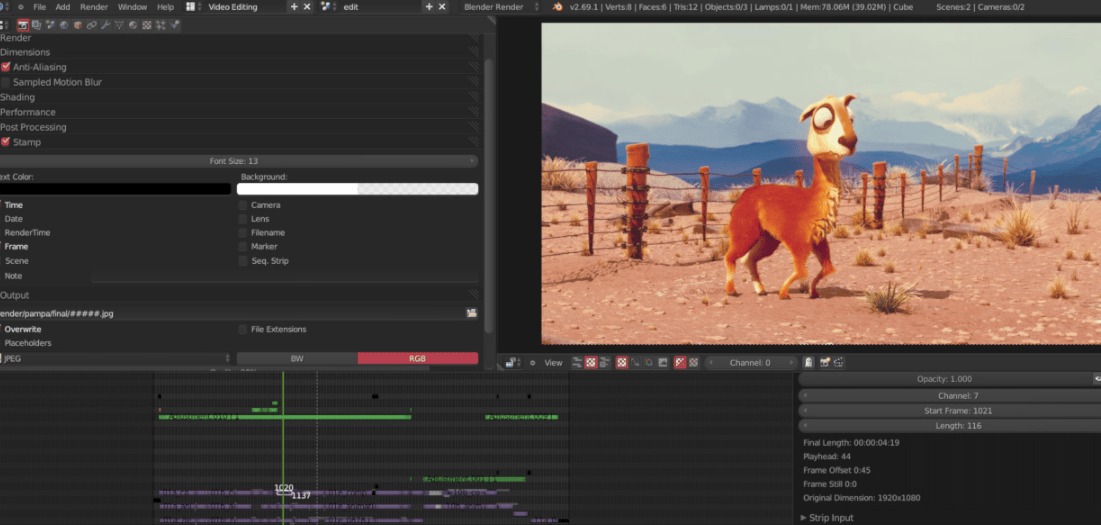
Task: Browse output folder icon beside file path
Action: (472, 313)
